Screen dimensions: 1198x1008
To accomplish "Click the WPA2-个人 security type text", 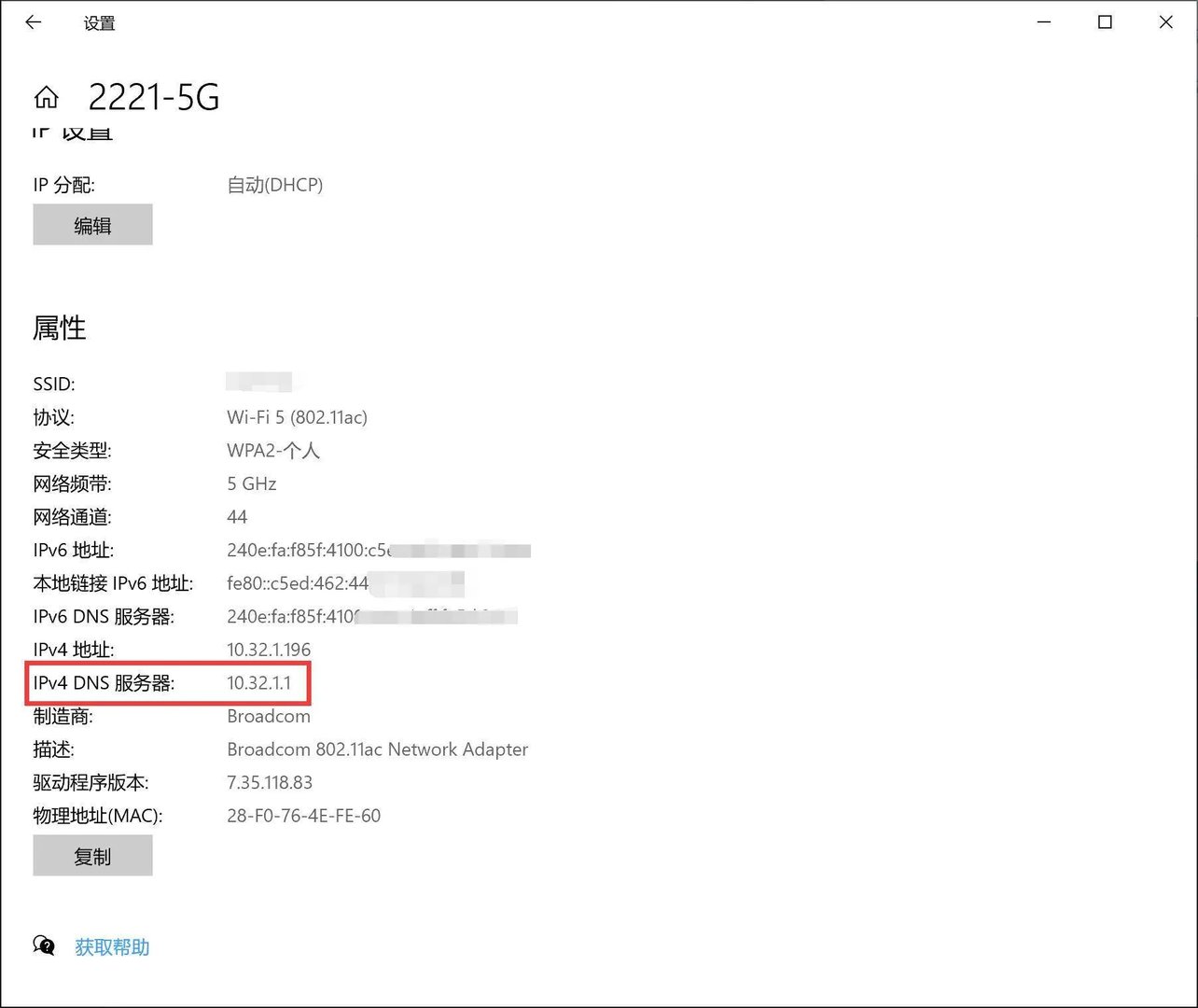I will 272,451.
